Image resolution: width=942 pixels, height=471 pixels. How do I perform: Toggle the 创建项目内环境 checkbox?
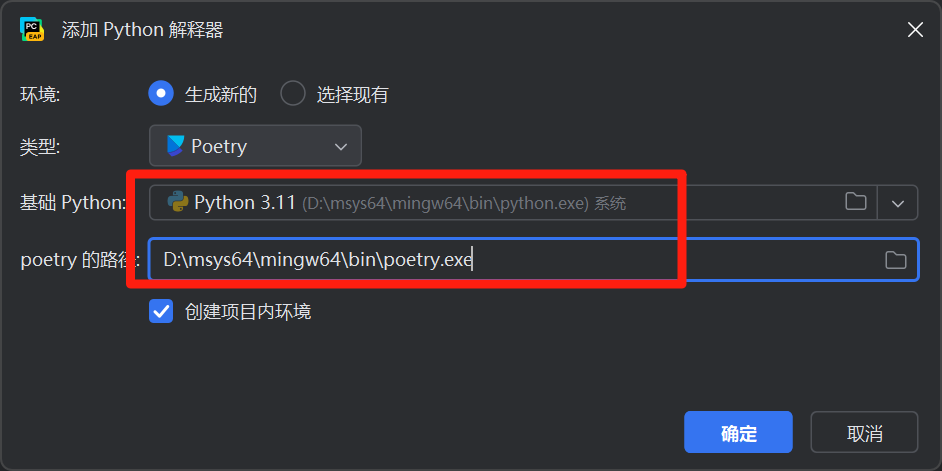(x=161, y=311)
